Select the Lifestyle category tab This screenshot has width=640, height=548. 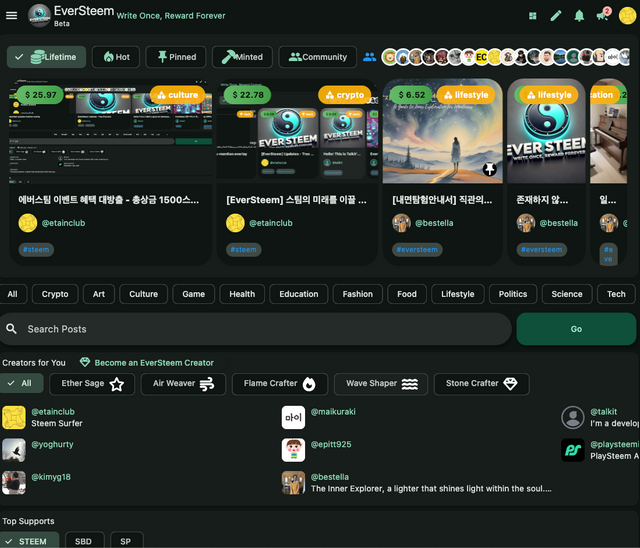click(458, 294)
